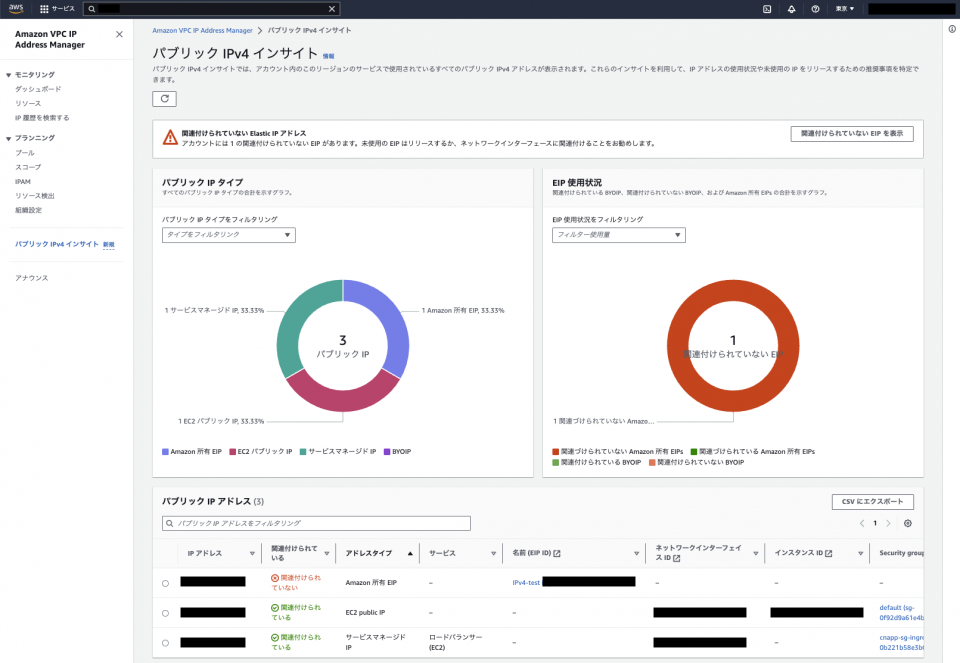This screenshot has width=960, height=663.
Task: Click the Amazon 所有 EIP legend swatch
Action: pyautogui.click(x=165, y=452)
